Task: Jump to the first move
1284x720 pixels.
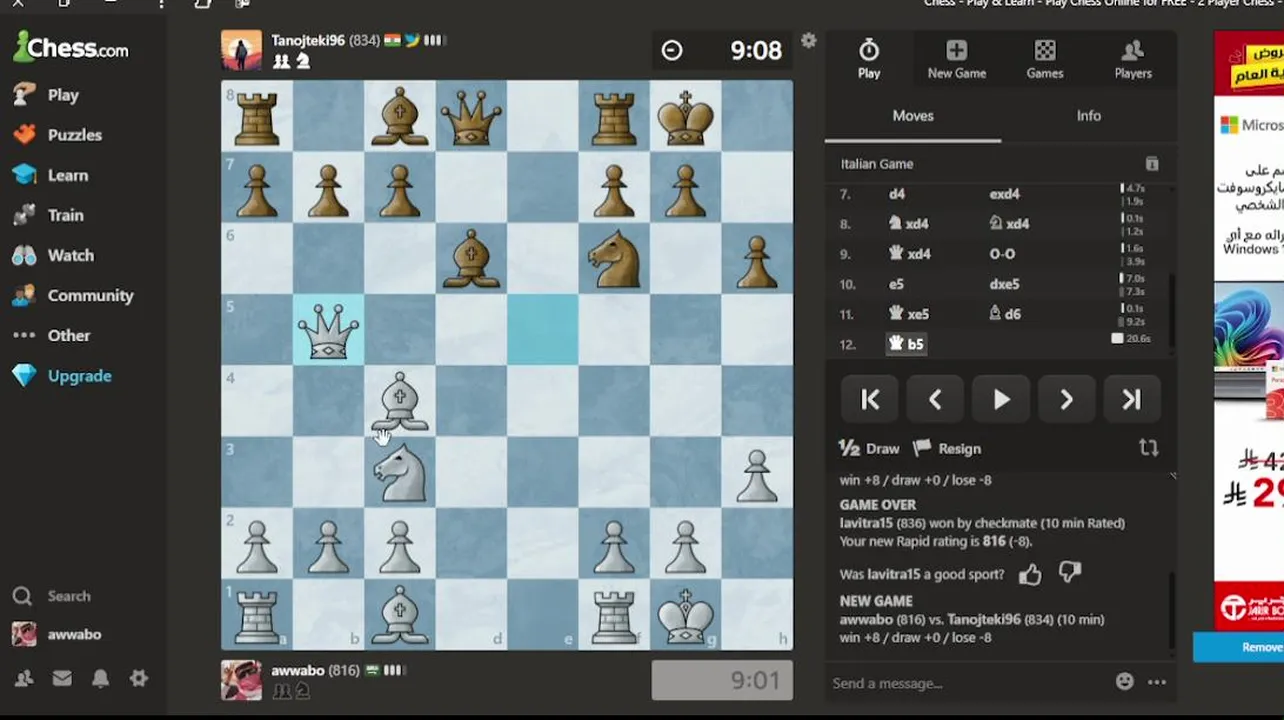Action: 870,400
